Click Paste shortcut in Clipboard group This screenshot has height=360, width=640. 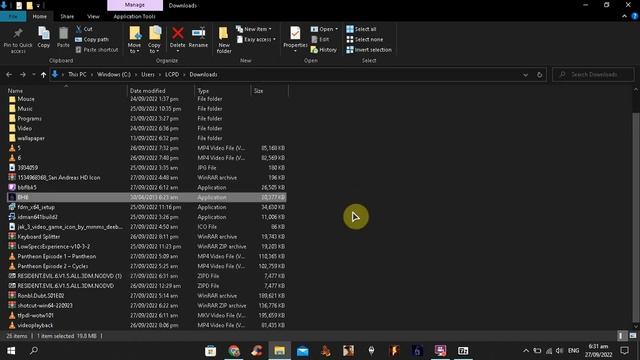(97, 50)
